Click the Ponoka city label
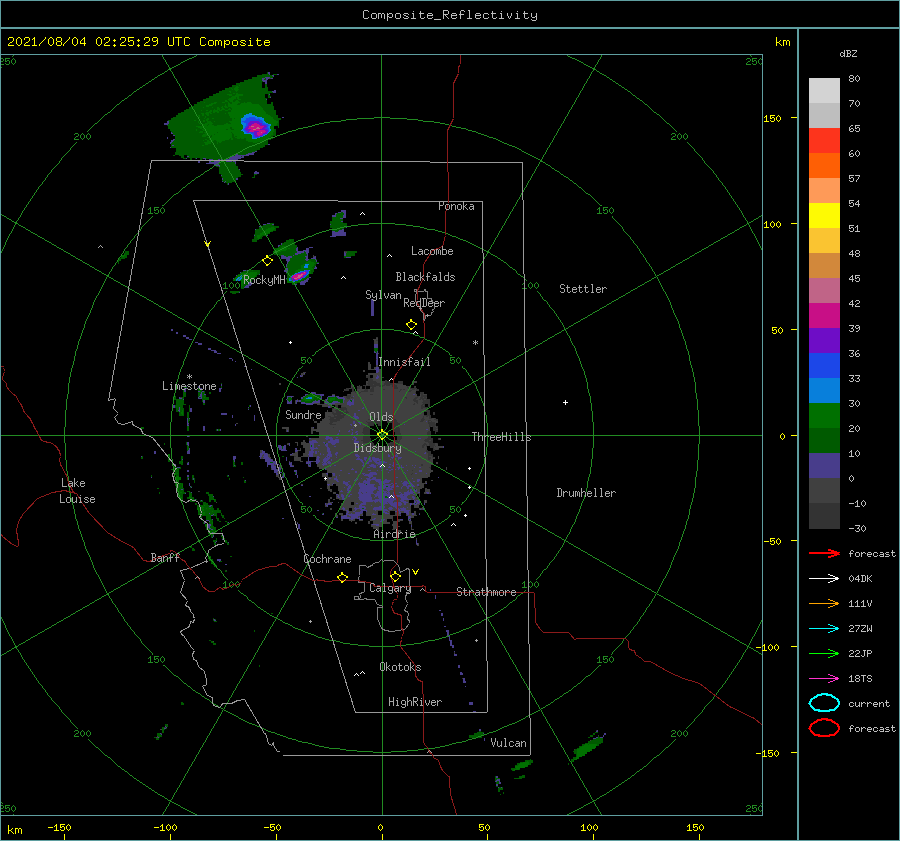This screenshot has height=841, width=900. click(x=456, y=206)
